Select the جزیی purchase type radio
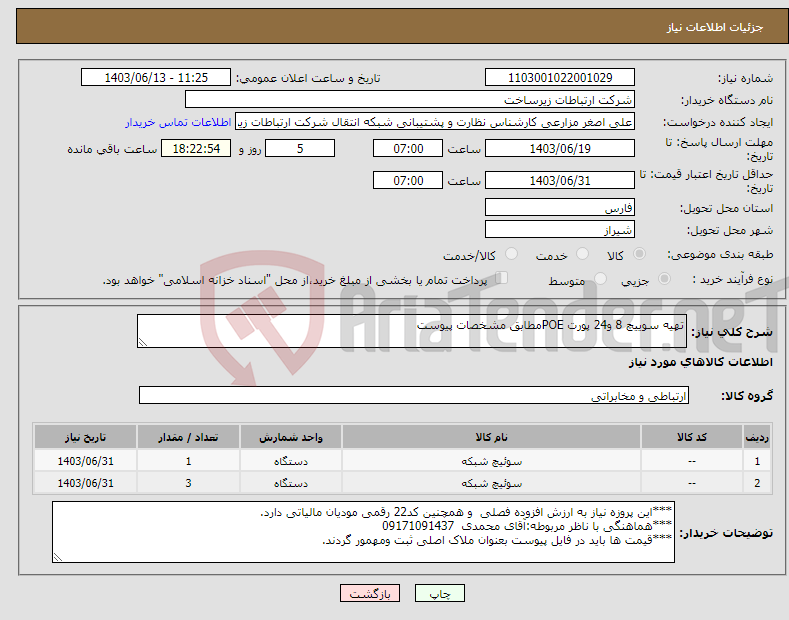The height and width of the screenshot is (620, 789). tap(664, 278)
